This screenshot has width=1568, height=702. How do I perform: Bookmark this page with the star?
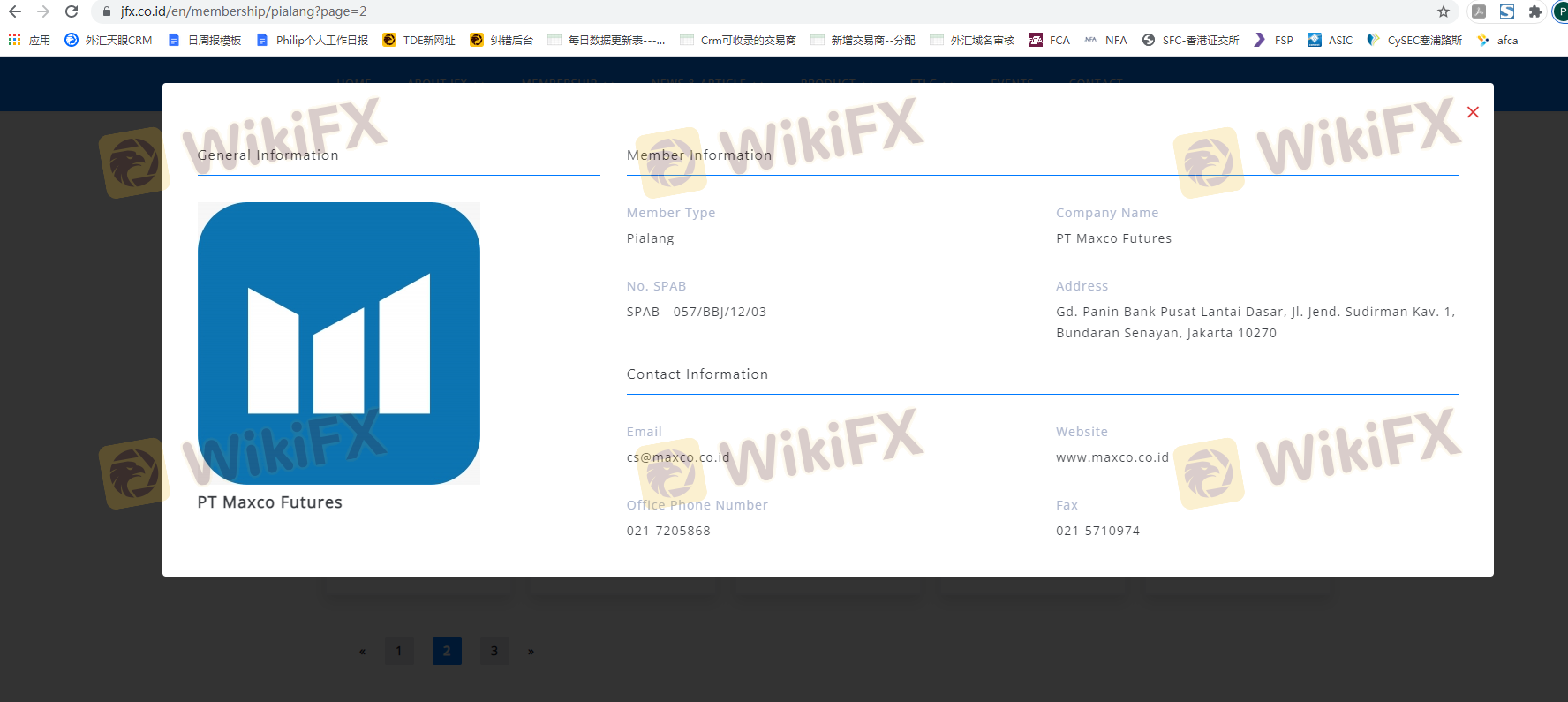click(x=1444, y=11)
